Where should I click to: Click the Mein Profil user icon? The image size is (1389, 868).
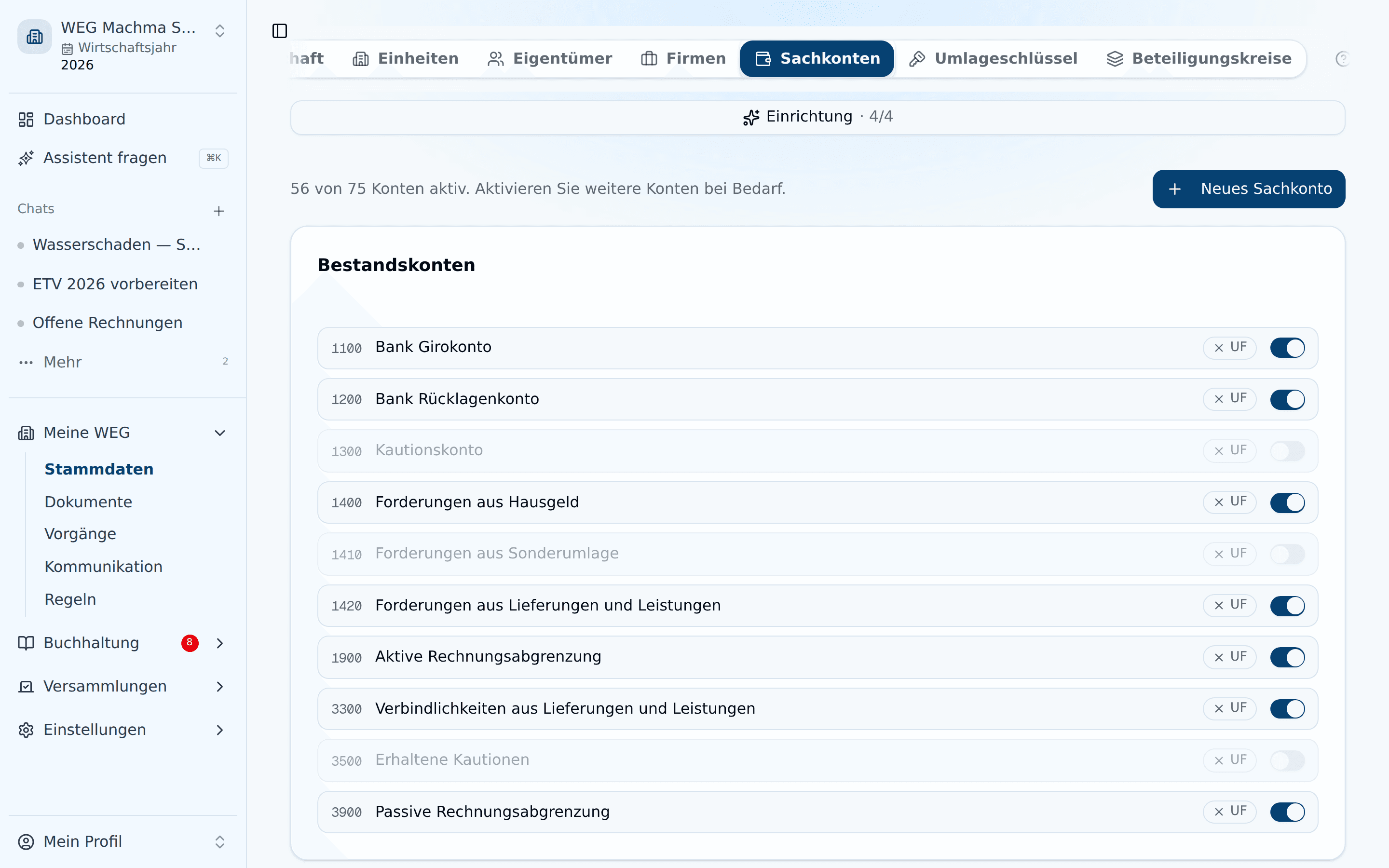coord(26,841)
